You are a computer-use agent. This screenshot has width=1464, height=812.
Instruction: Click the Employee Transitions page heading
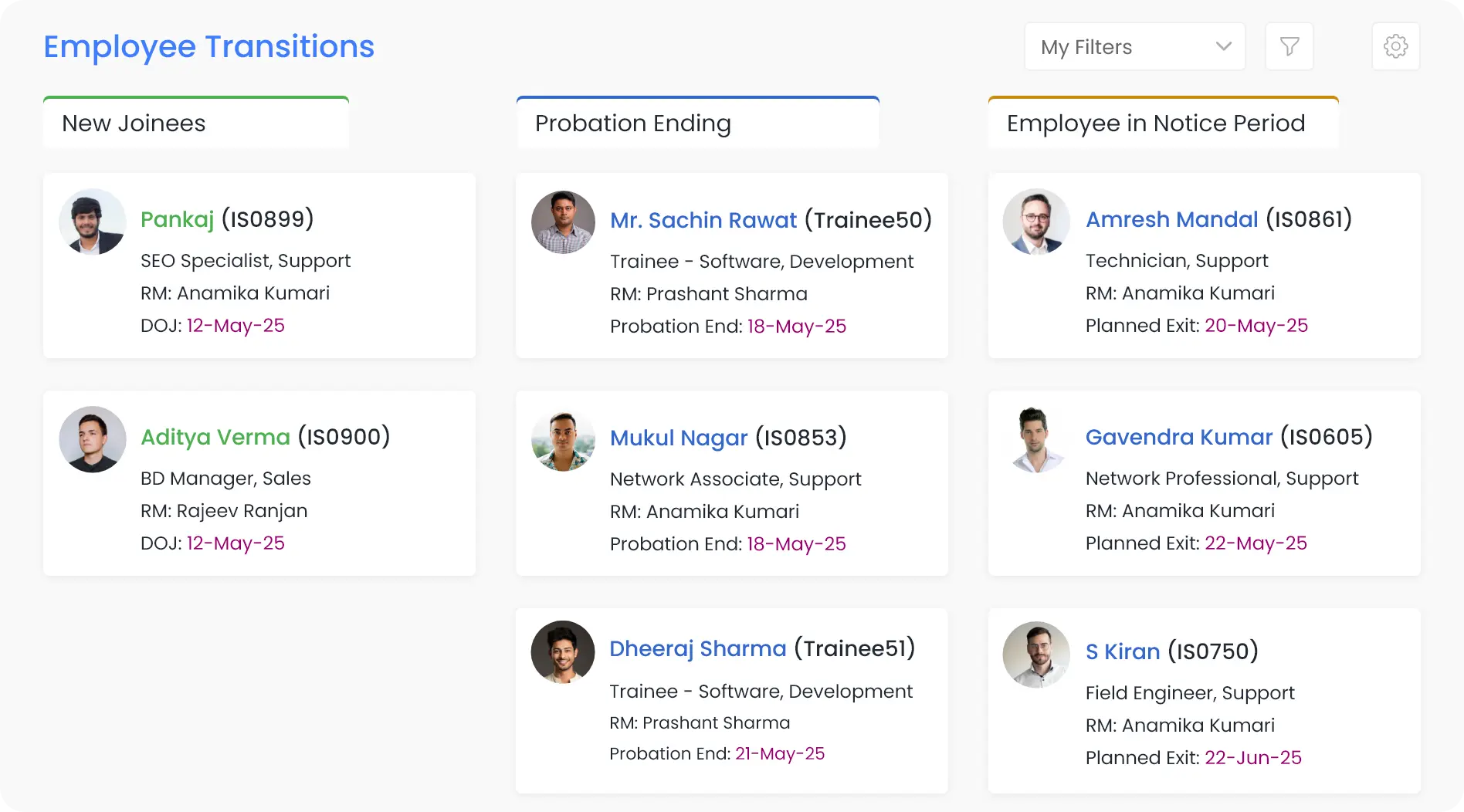point(208,47)
